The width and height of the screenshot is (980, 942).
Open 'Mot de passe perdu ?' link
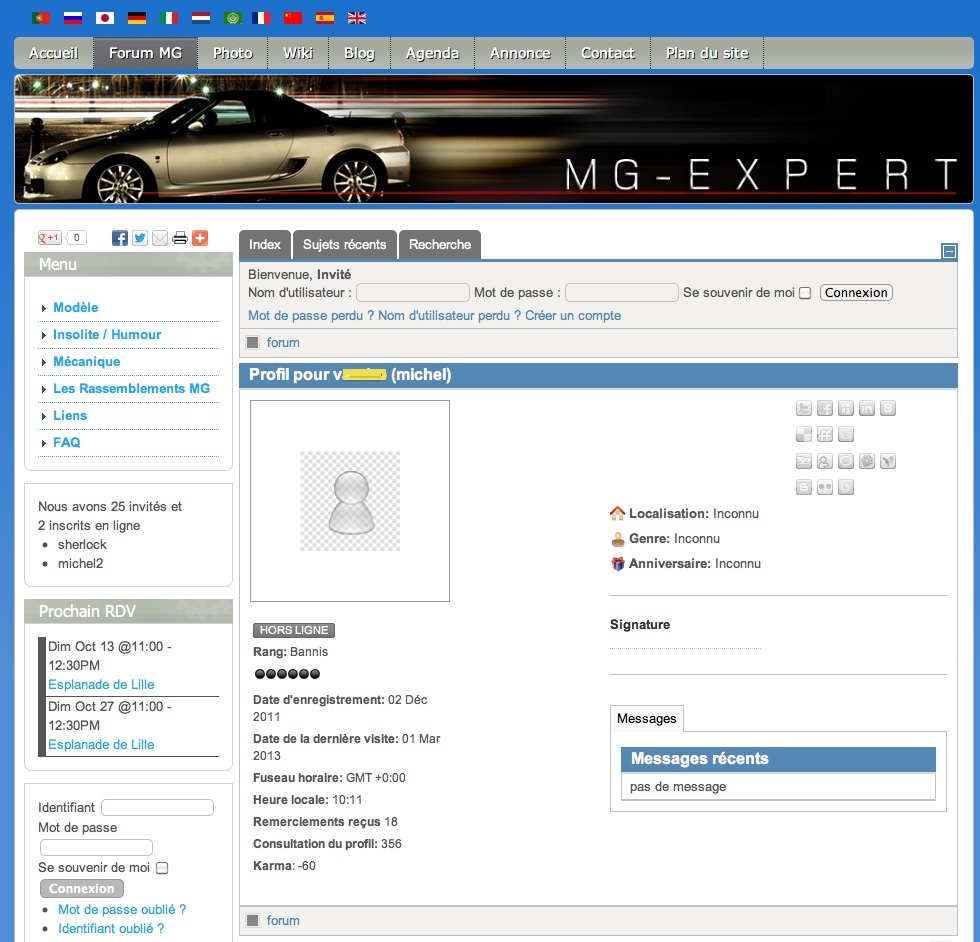click(311, 316)
